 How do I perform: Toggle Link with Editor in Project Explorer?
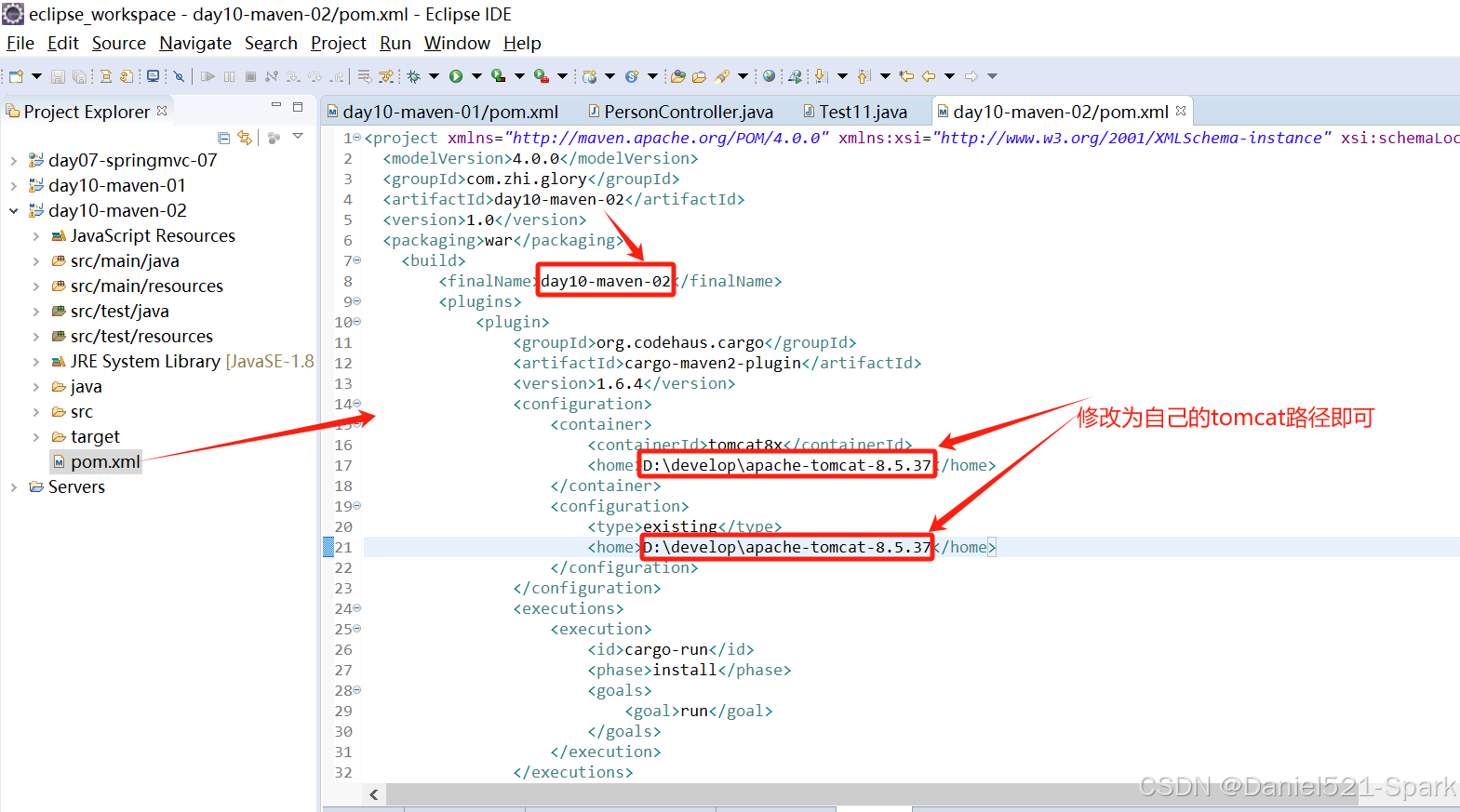pyautogui.click(x=245, y=138)
